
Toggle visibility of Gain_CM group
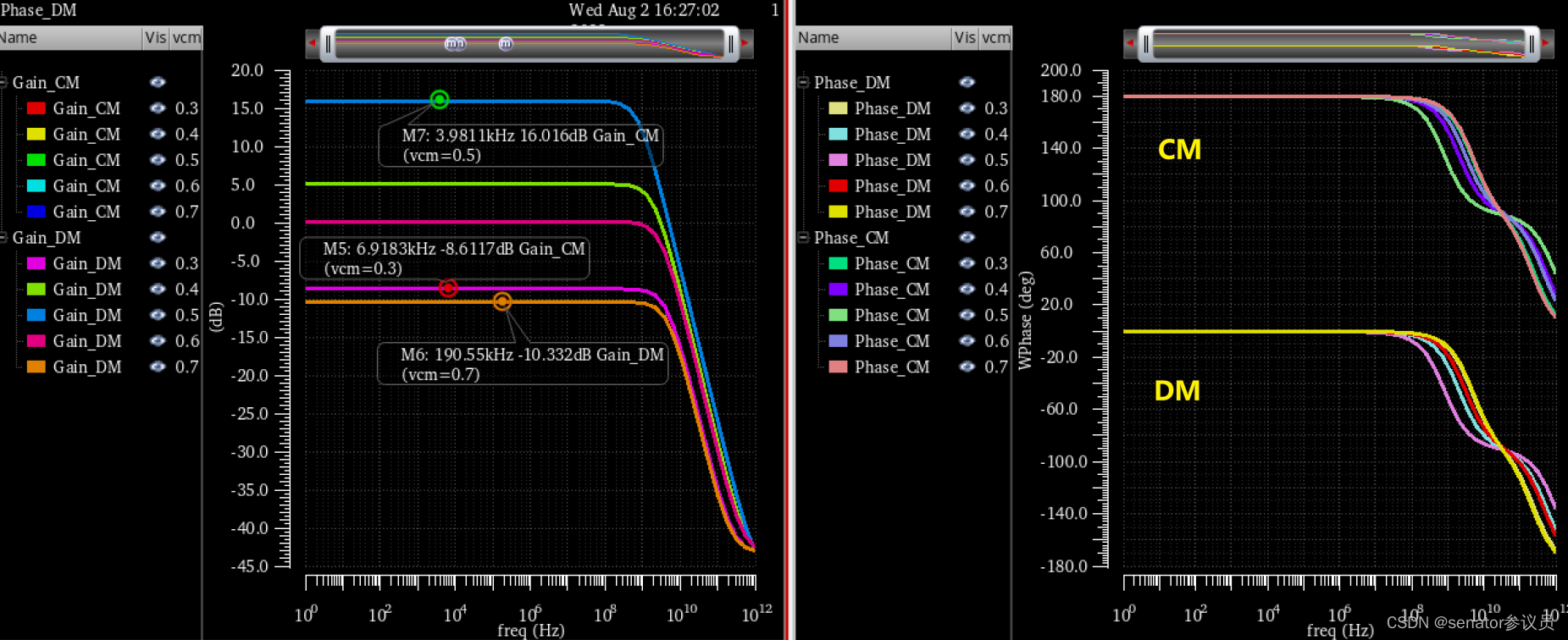158,82
